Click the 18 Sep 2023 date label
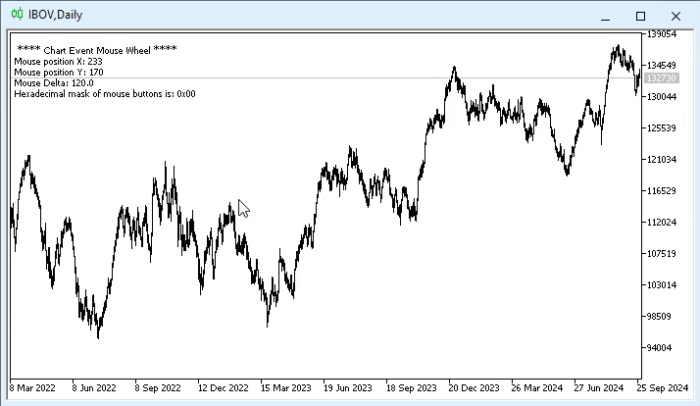This screenshot has height=406, width=700. (x=411, y=388)
